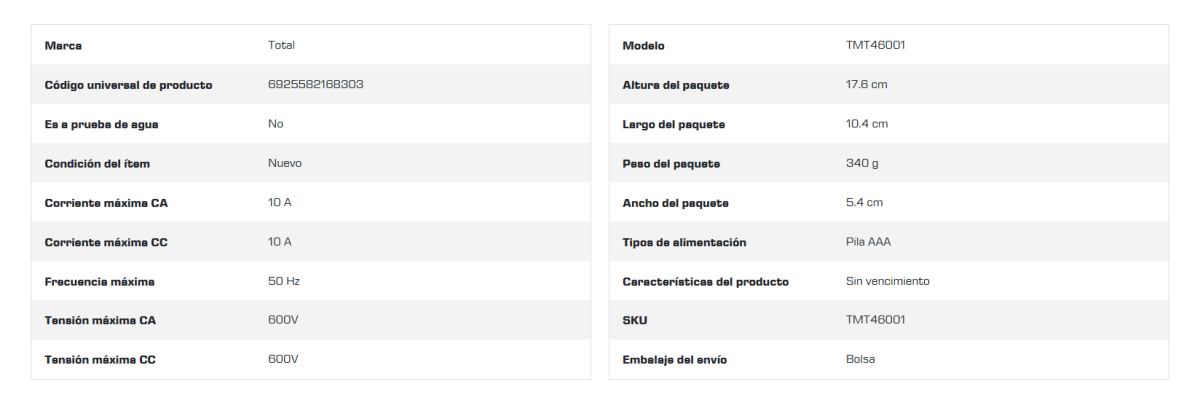Click the Tensión máxima CC label
The height and width of the screenshot is (400, 1200).
(100, 360)
